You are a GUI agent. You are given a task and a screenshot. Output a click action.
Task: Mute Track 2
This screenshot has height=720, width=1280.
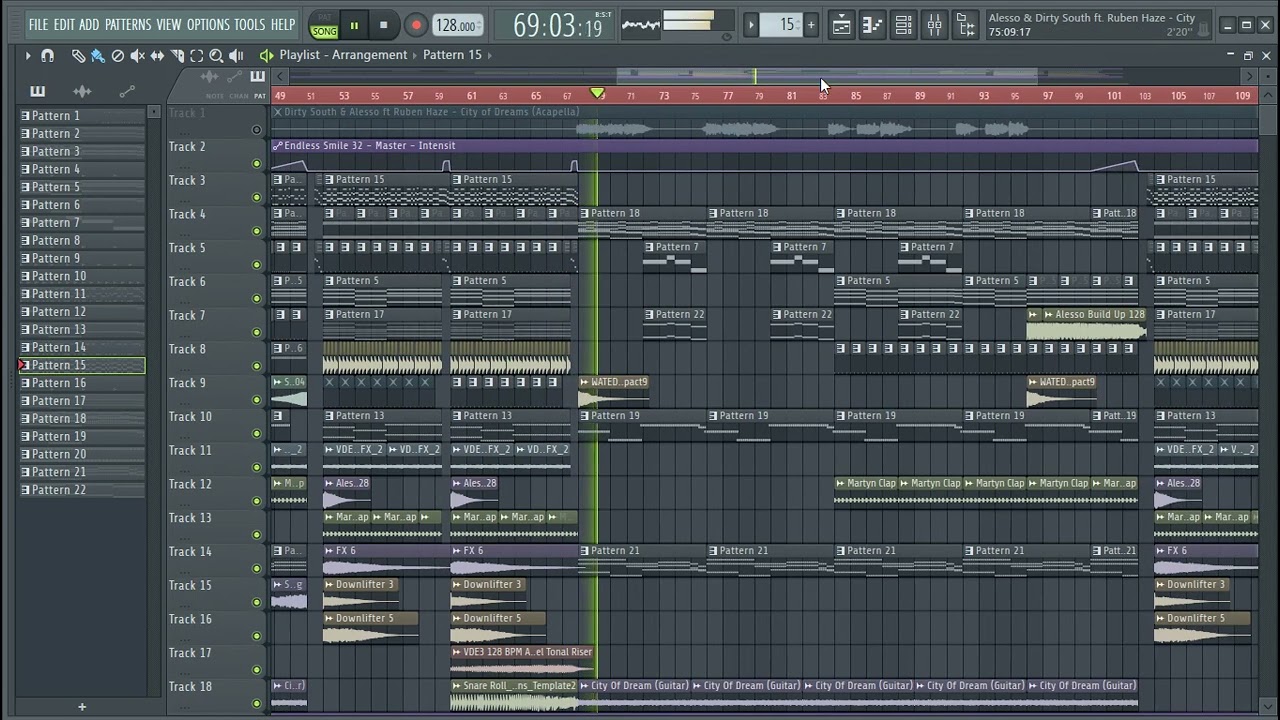coord(257,164)
